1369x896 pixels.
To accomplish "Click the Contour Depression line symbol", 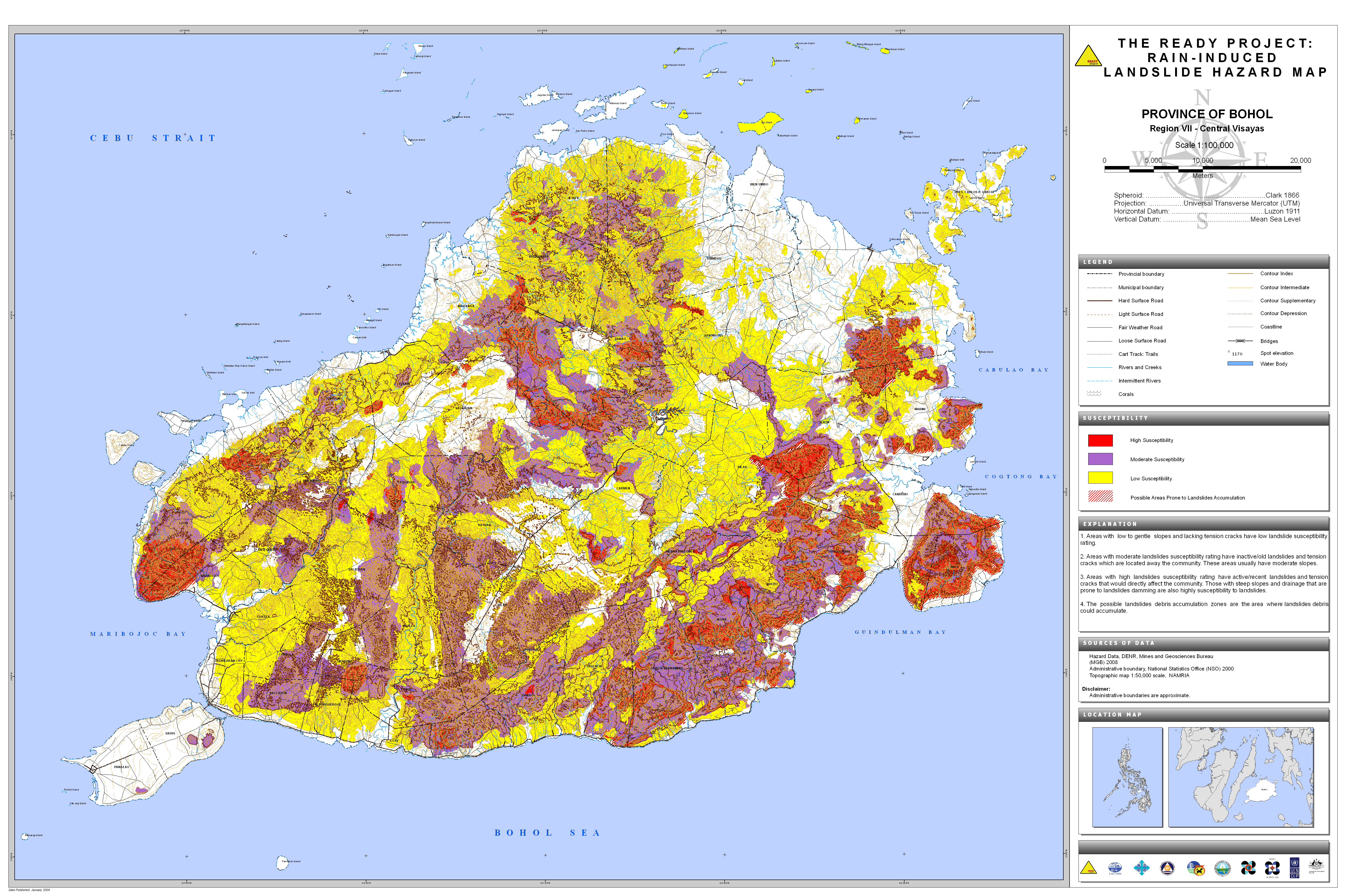I will (x=1240, y=314).
